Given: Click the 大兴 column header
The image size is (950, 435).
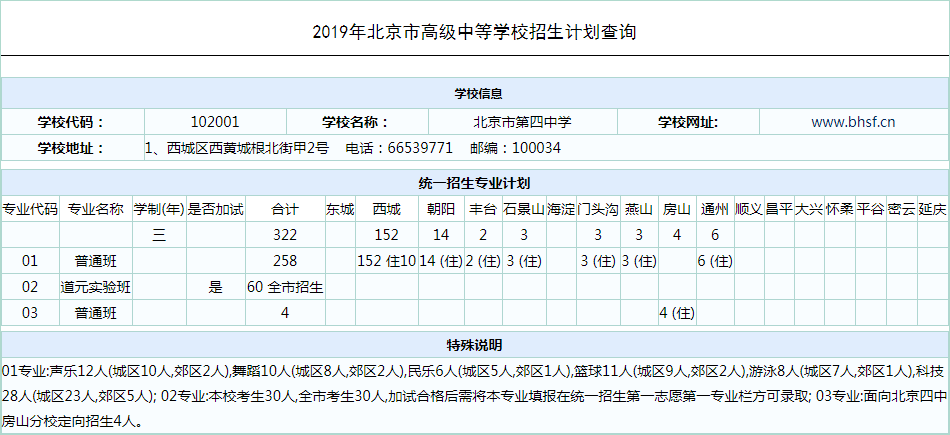Looking at the screenshot, I should tap(809, 209).
